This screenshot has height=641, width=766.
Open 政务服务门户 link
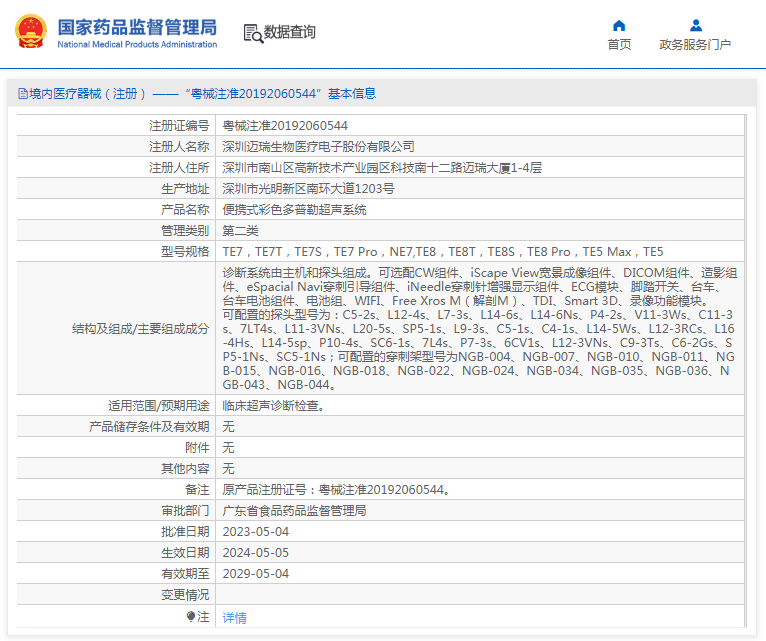click(695, 44)
